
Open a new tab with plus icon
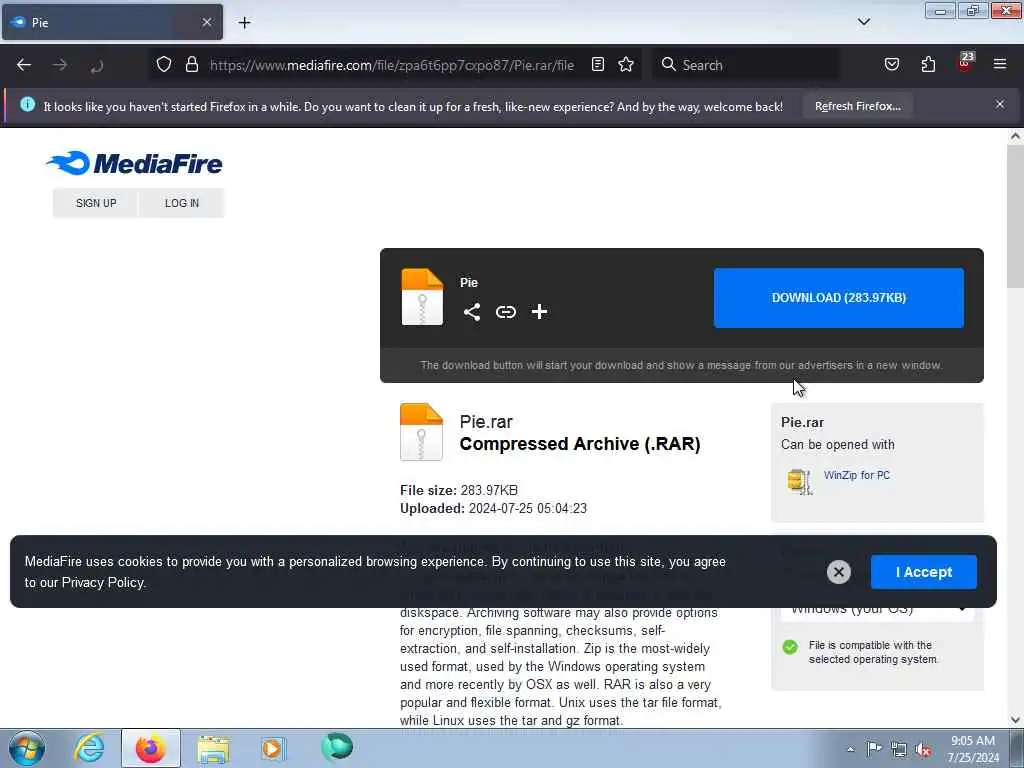[x=244, y=23]
